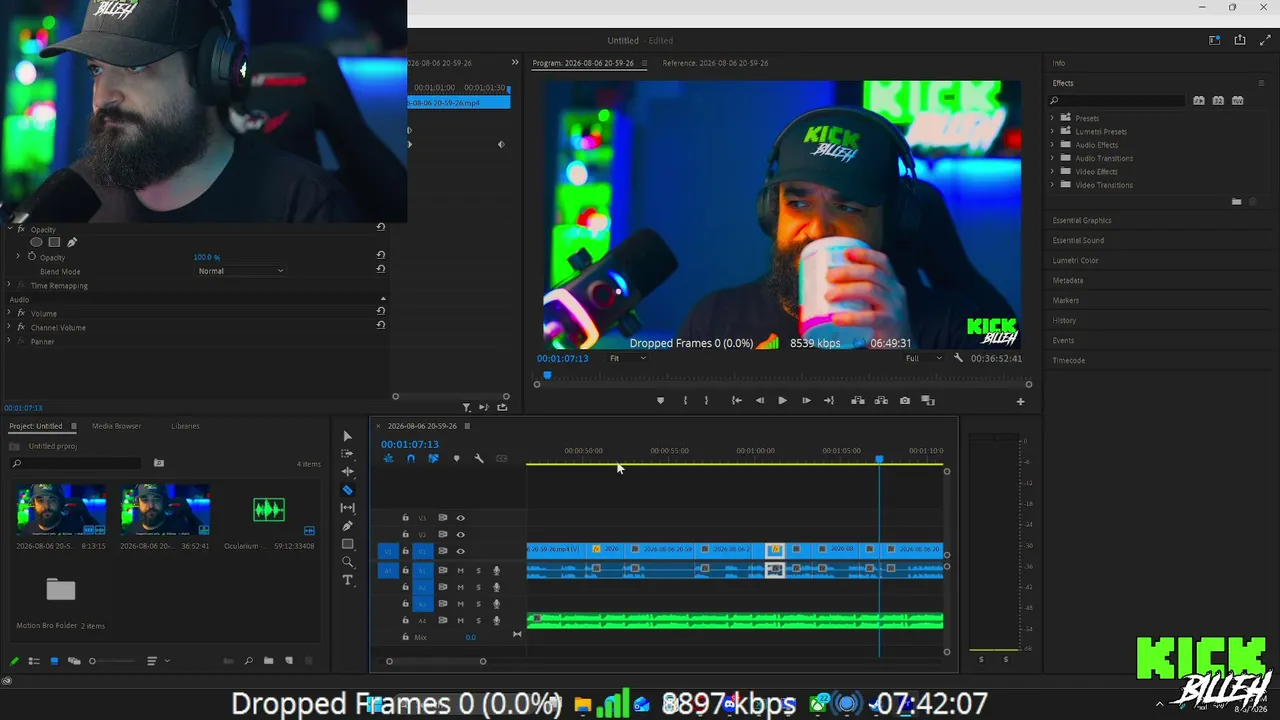Select the Zoom tool magnifier
The image size is (1280, 720).
pyautogui.click(x=347, y=562)
